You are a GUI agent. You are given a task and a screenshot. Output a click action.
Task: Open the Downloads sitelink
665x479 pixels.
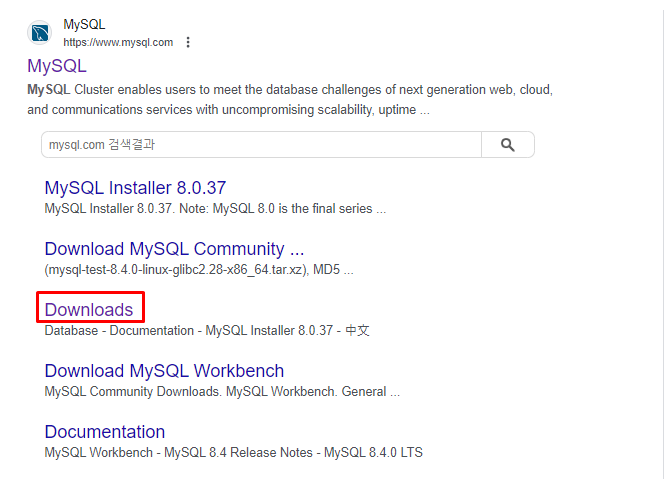[x=89, y=310]
